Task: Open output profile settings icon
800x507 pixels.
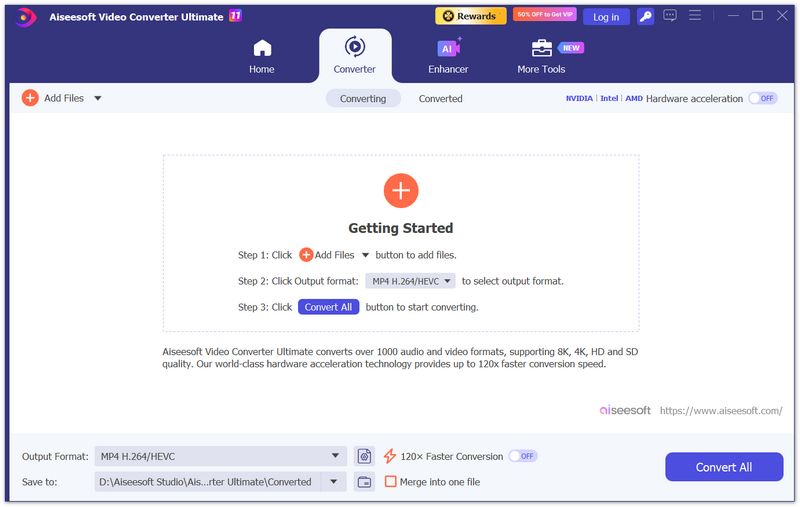Action: (x=364, y=457)
